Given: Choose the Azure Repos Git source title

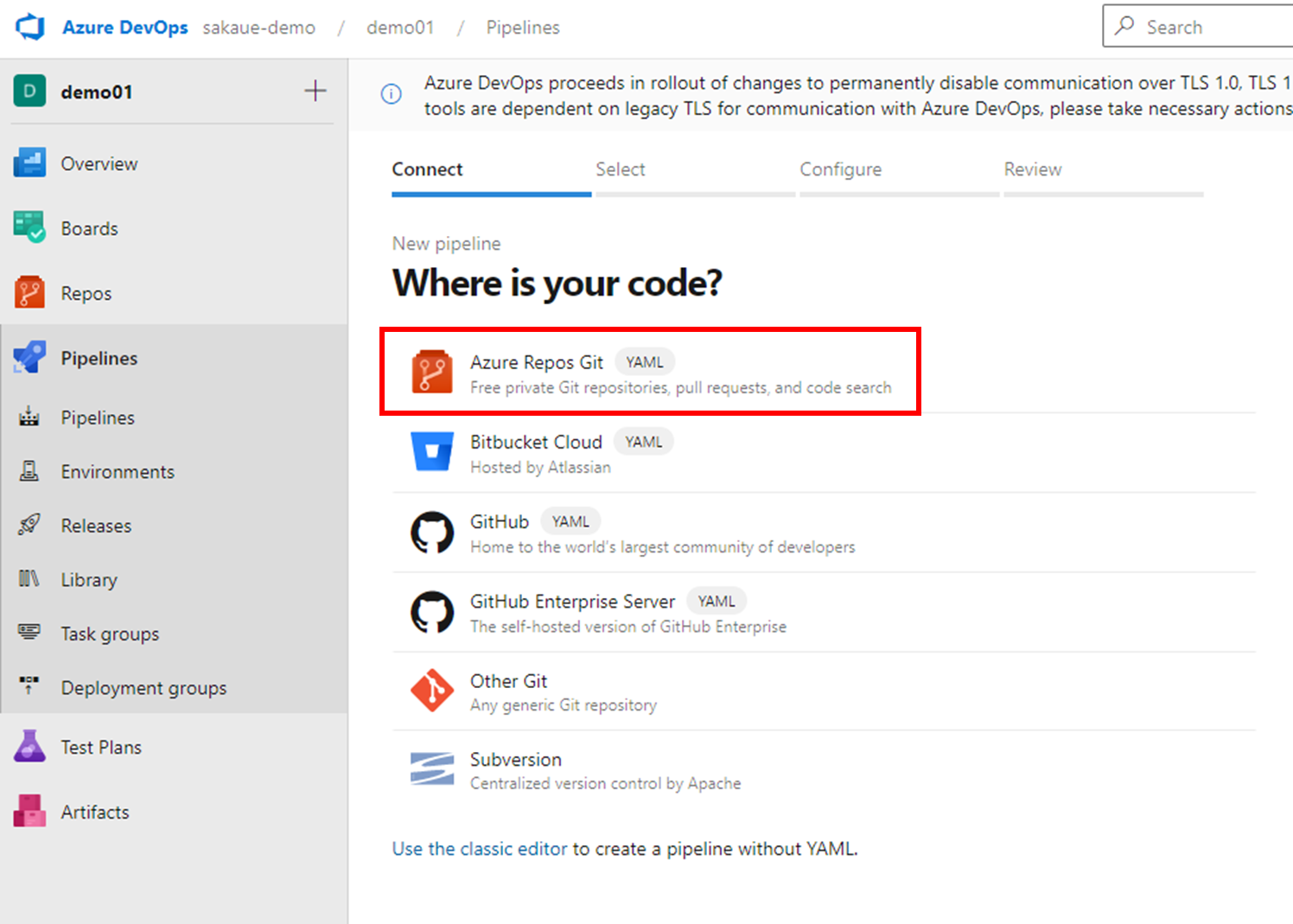Looking at the screenshot, I should pyautogui.click(x=536, y=362).
